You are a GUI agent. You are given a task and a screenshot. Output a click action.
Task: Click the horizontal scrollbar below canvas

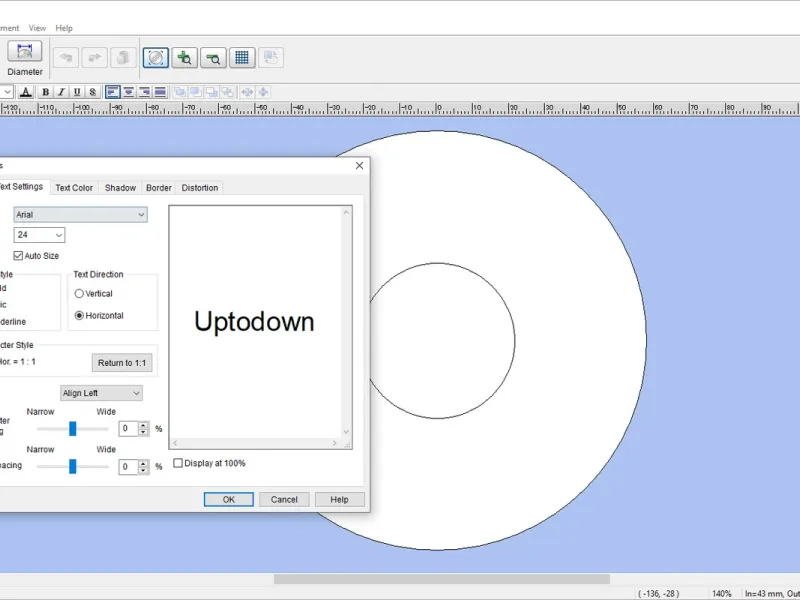pyautogui.click(x=442, y=579)
